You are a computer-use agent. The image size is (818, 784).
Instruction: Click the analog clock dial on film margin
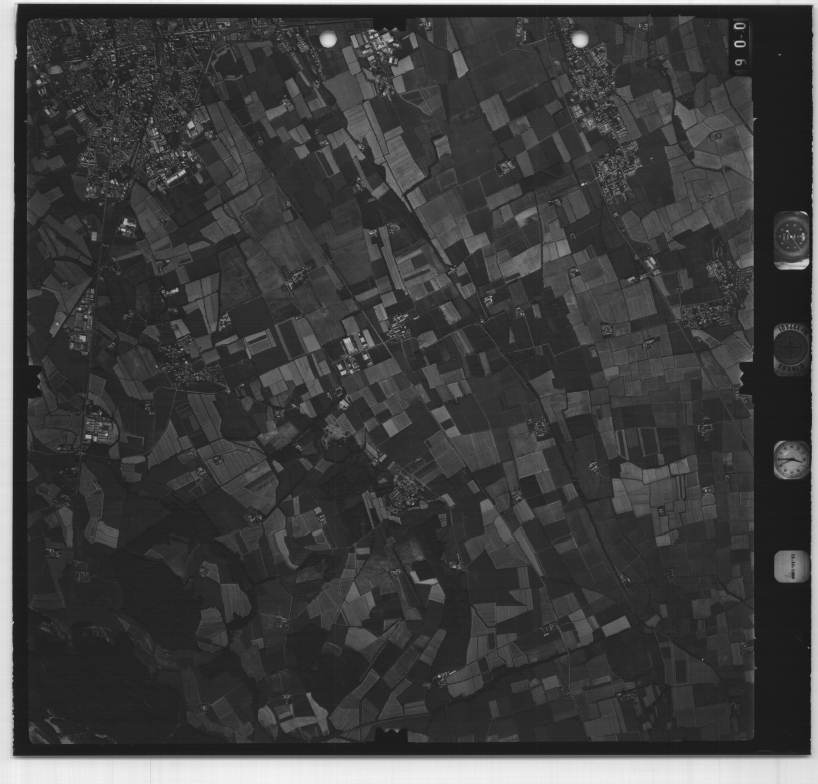(791, 460)
